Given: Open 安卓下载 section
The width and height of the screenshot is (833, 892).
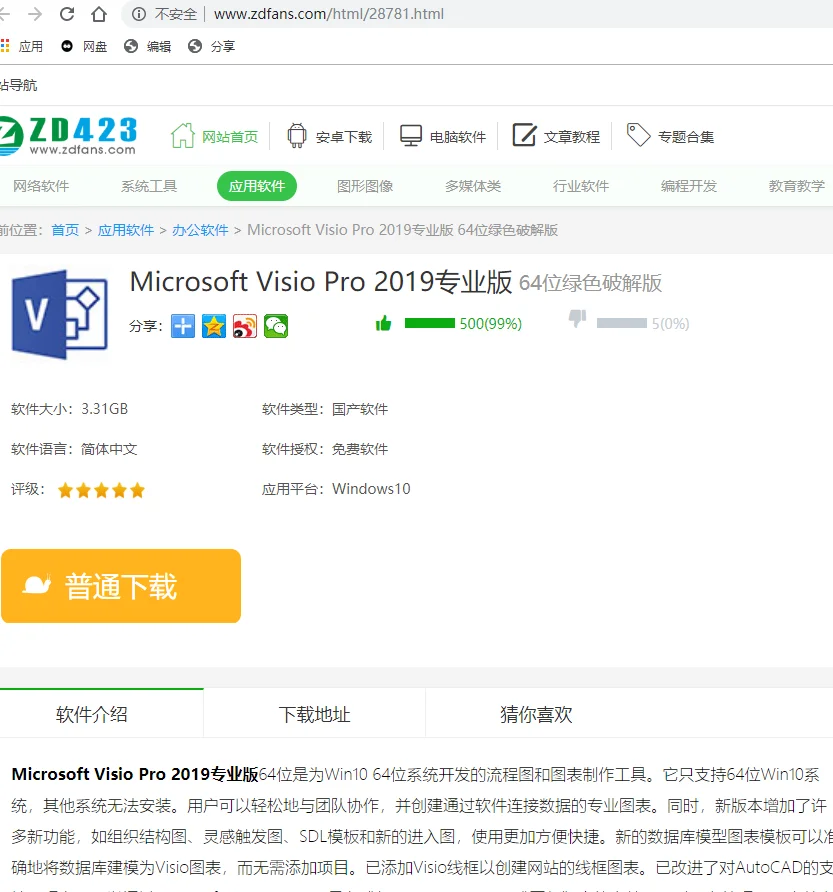Looking at the screenshot, I should (x=329, y=136).
